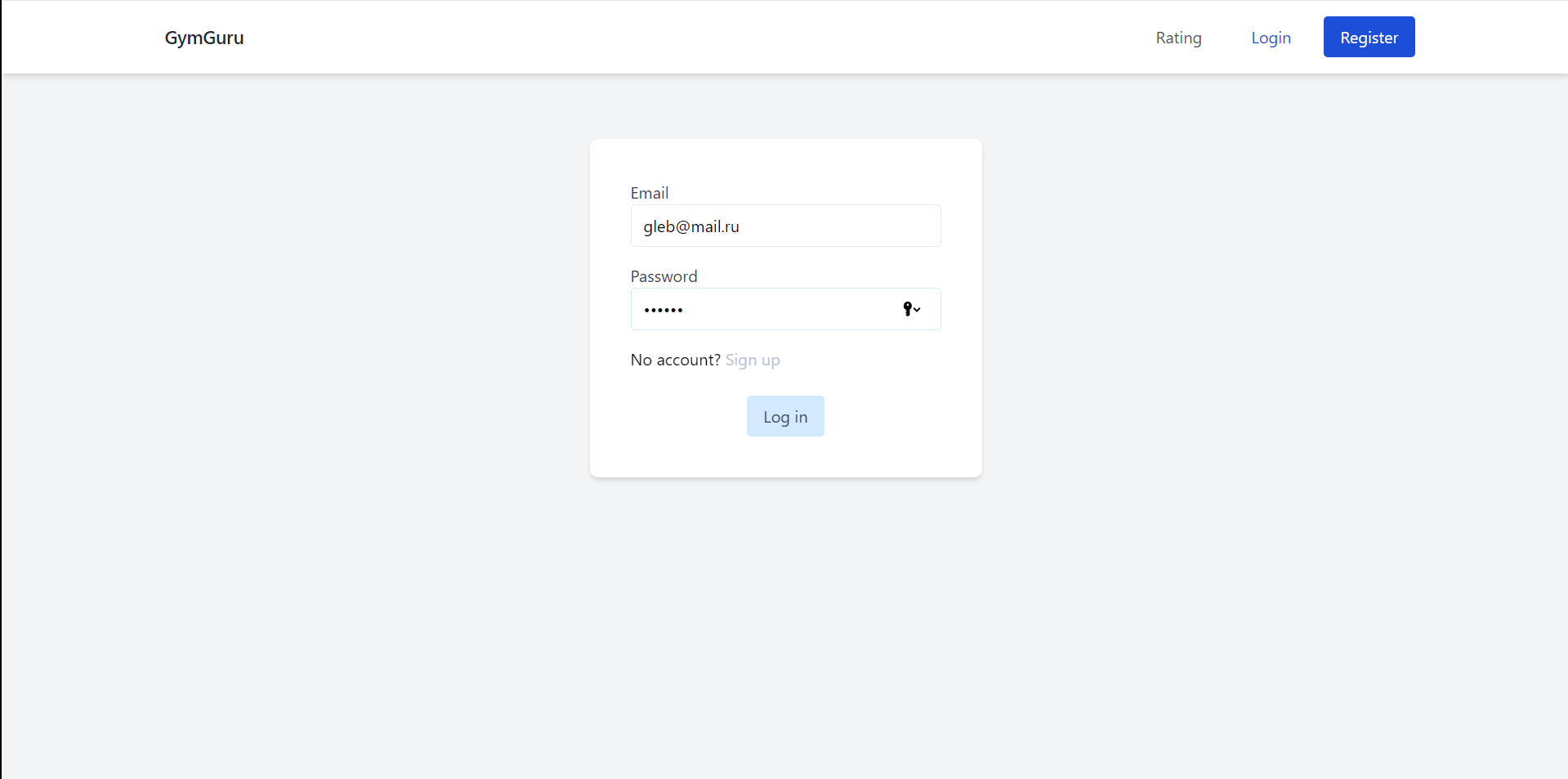Click the Email field label

650,193
